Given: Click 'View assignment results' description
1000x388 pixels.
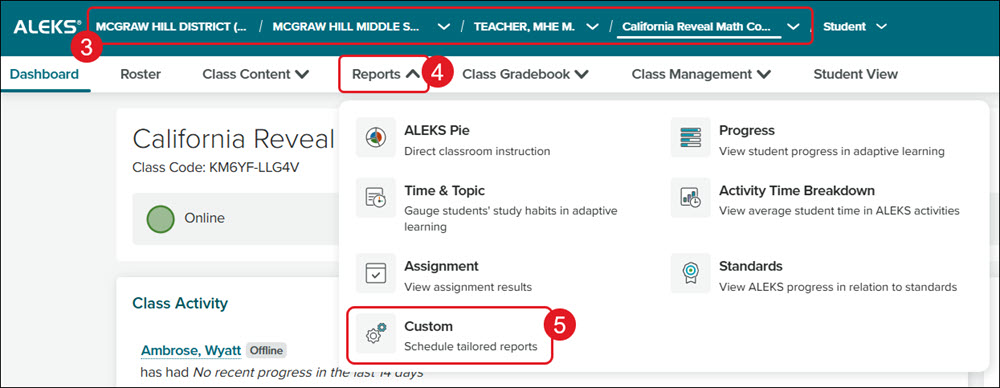Looking at the screenshot, I should pyautogui.click(x=468, y=287).
